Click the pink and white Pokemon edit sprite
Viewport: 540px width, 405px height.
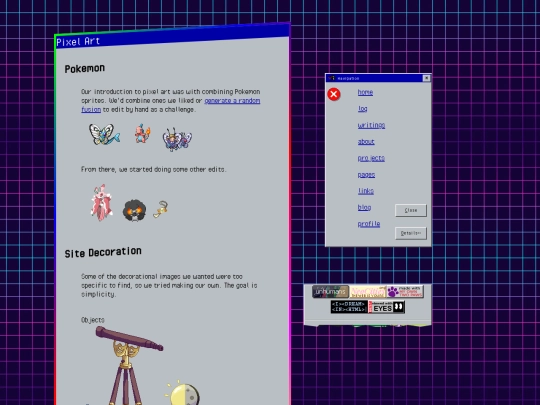[101, 203]
